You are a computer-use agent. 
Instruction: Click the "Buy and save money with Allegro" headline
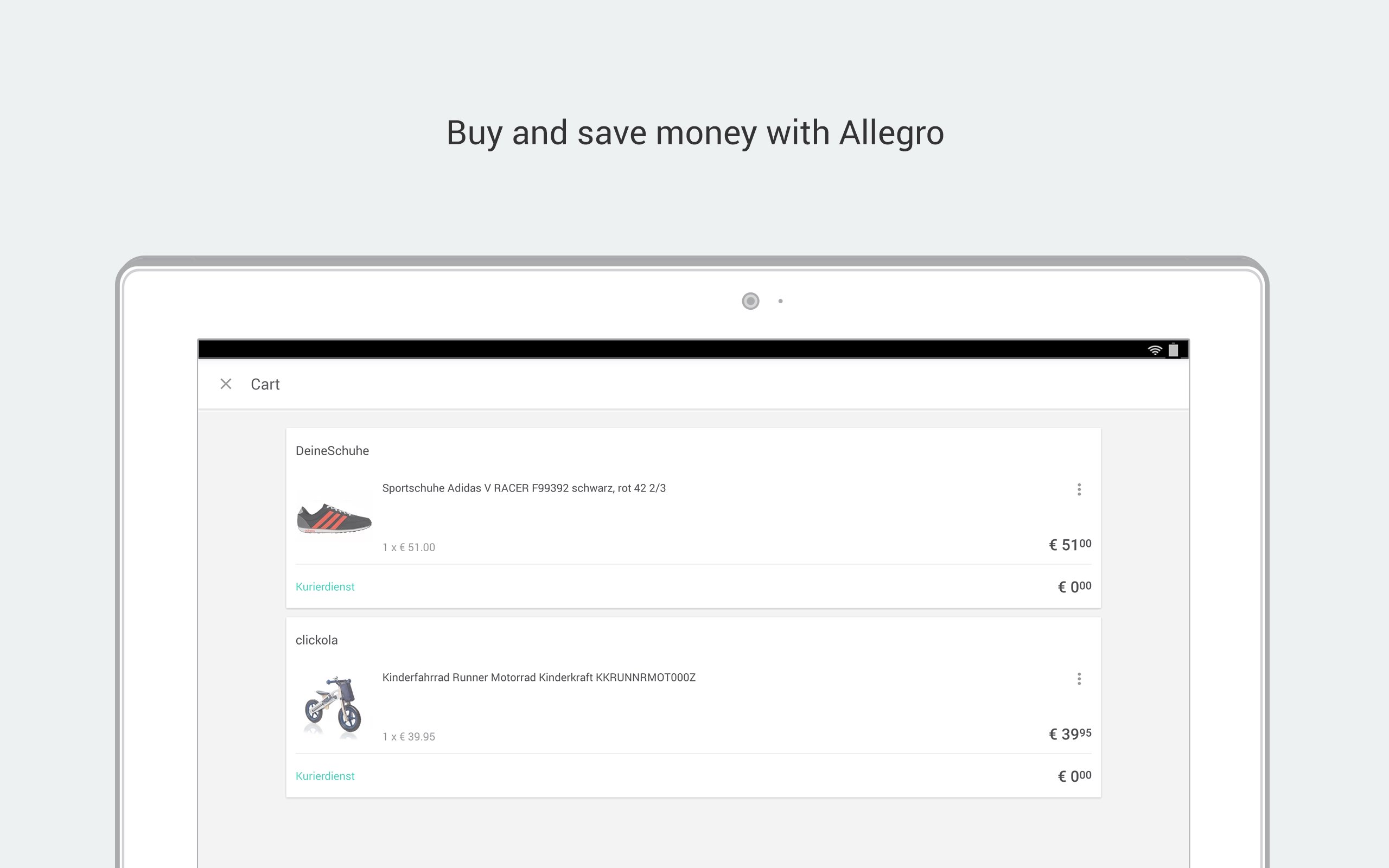694,133
